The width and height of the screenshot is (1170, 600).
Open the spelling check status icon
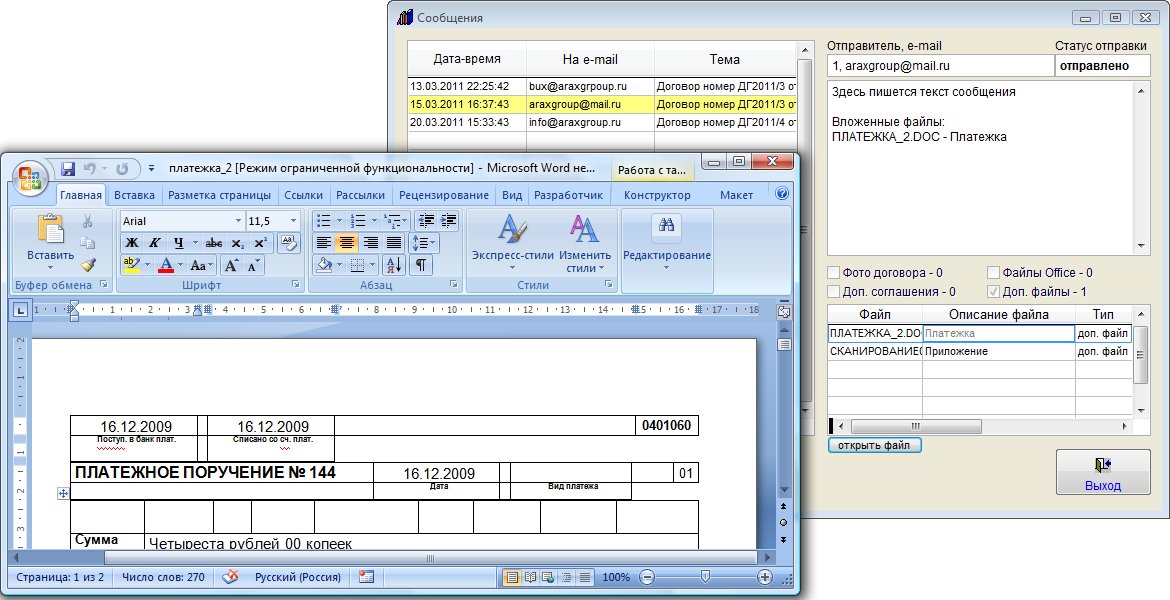point(230,577)
